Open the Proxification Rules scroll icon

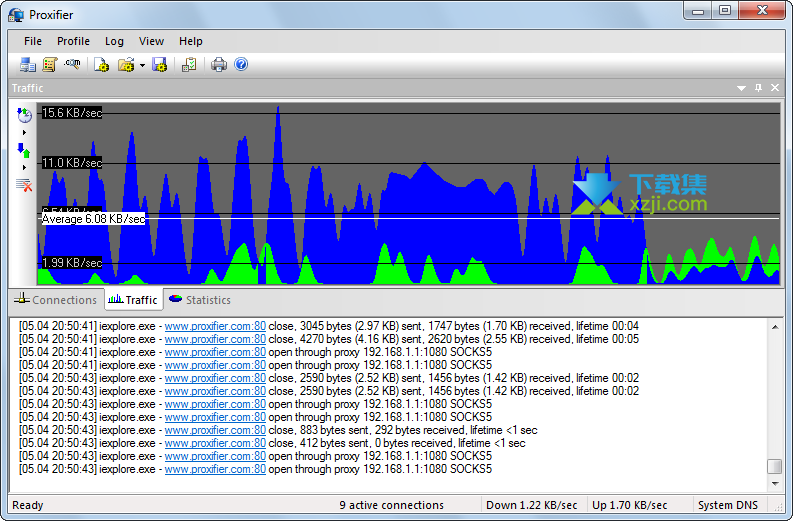coord(50,65)
